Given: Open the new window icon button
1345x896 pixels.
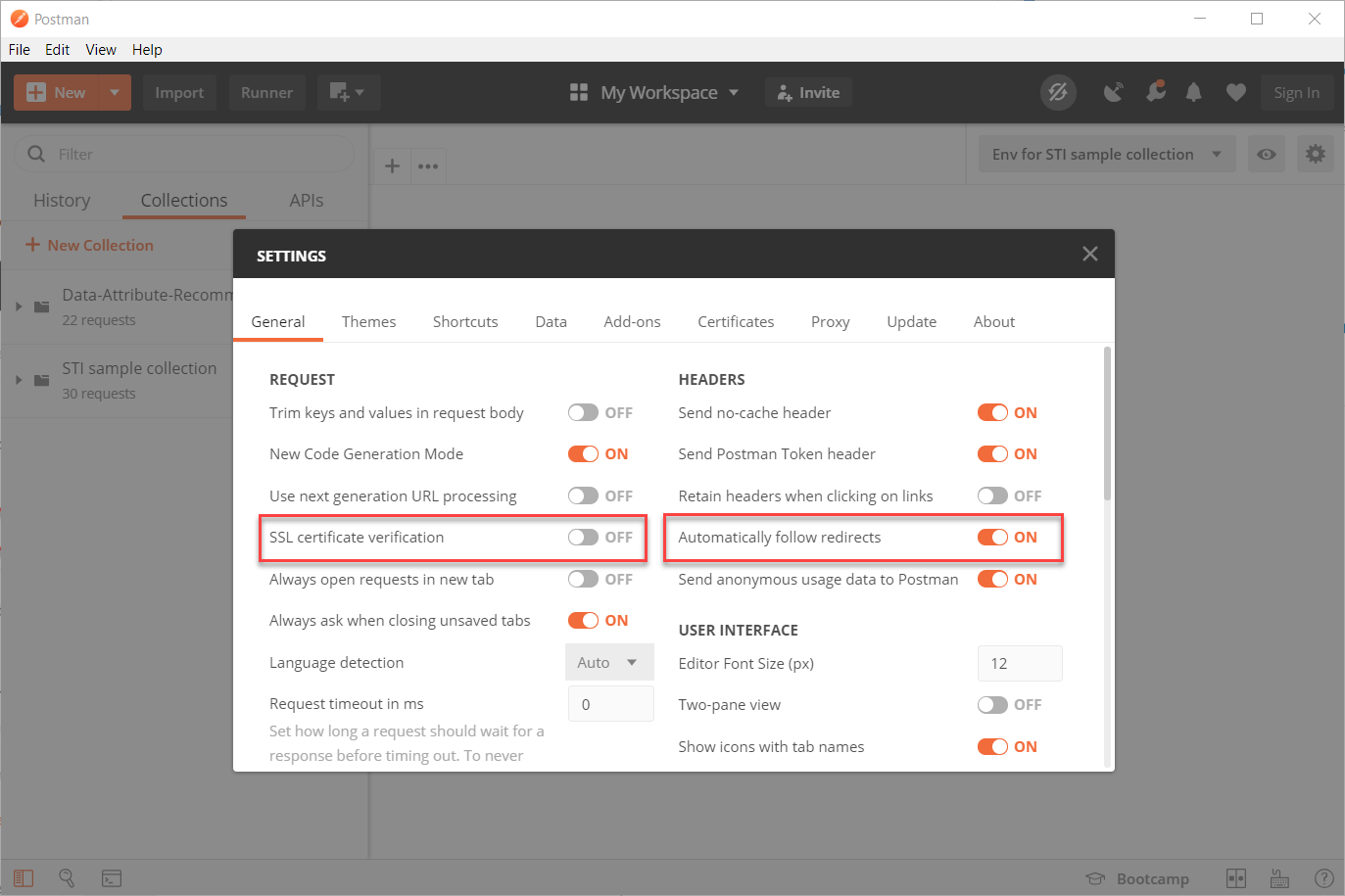Looking at the screenshot, I should pos(348,92).
